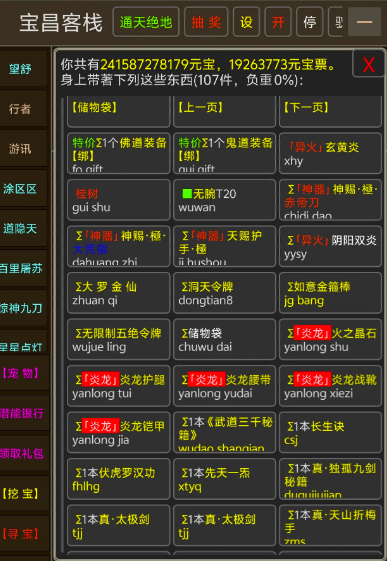Select the 洞天令牌 dongtian8 item

tap(224, 293)
